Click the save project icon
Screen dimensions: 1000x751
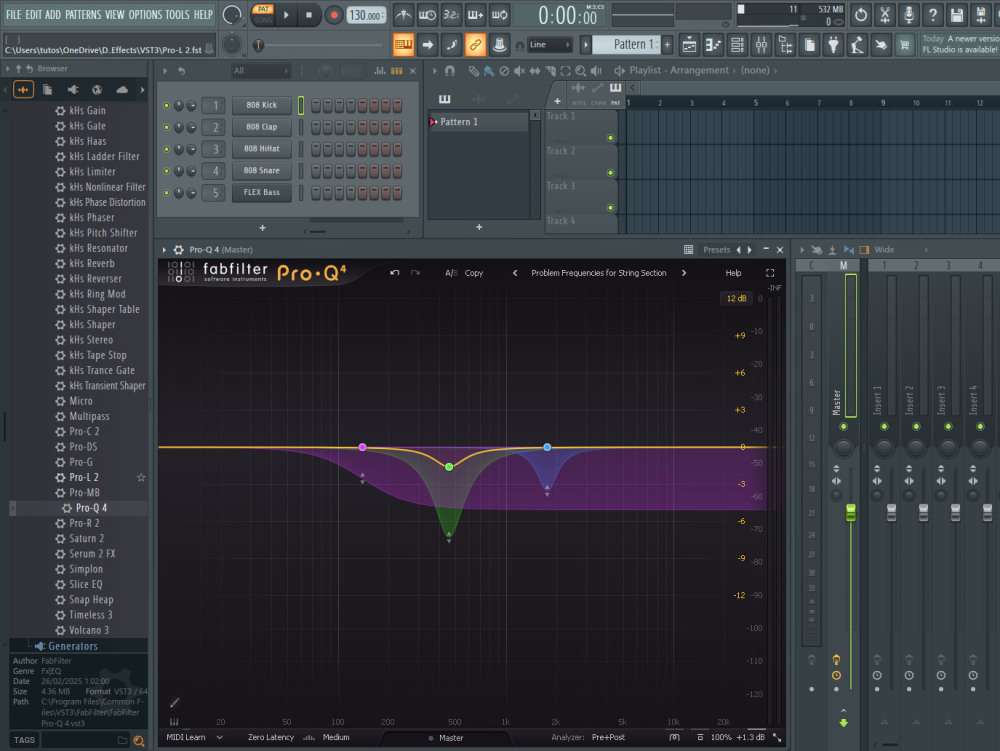coord(957,15)
